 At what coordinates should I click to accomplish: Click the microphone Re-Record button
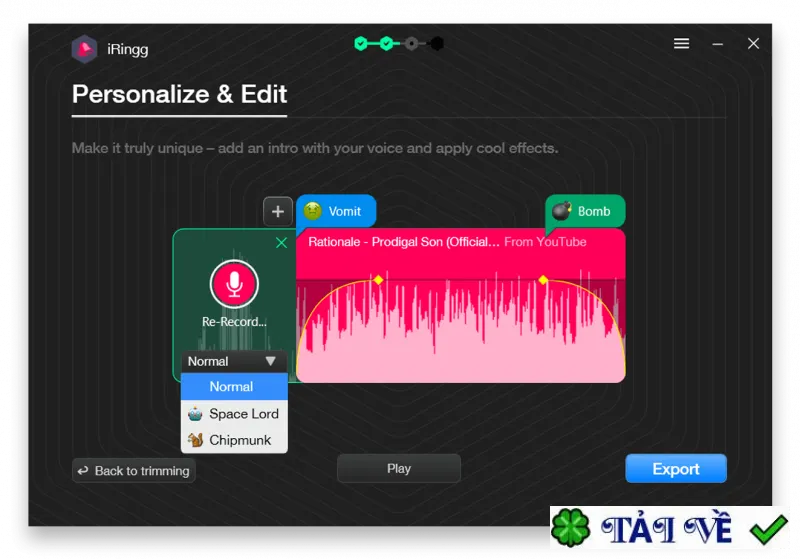(x=234, y=284)
